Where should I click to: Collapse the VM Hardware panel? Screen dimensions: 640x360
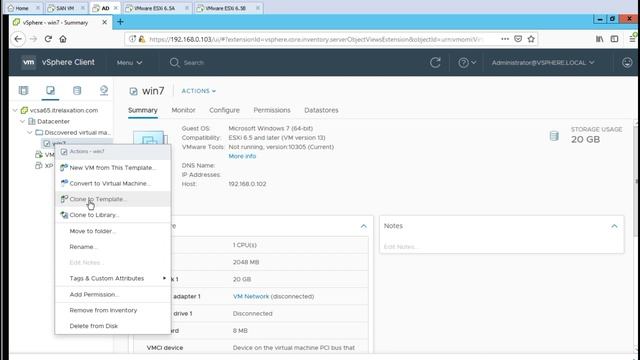(364, 226)
